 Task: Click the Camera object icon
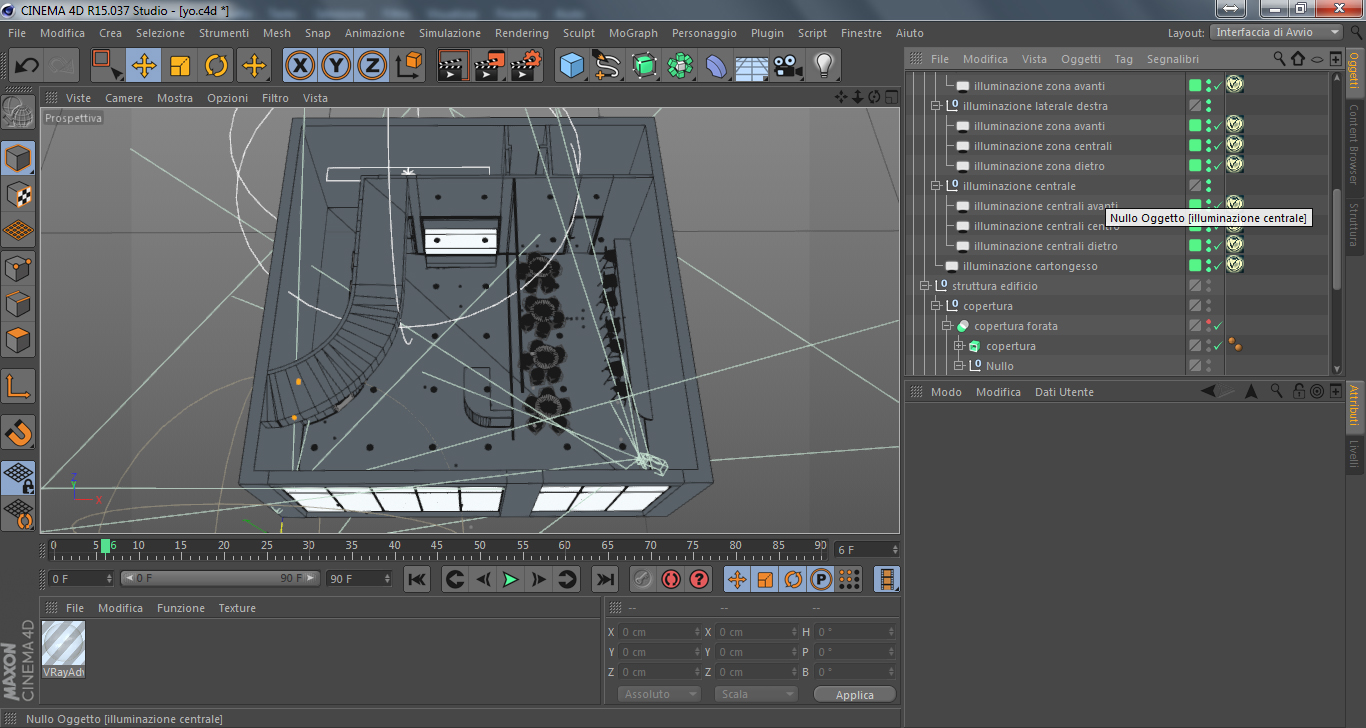pyautogui.click(x=788, y=66)
